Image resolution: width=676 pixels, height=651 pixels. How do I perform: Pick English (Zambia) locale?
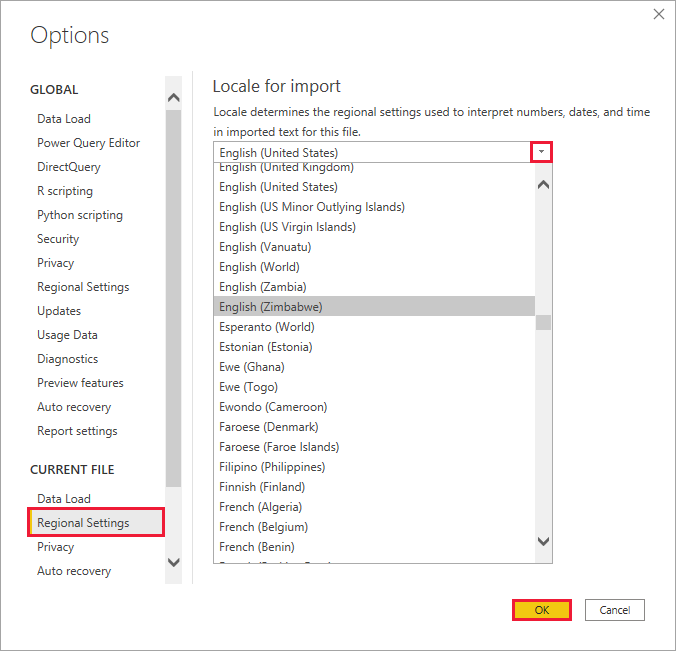[374, 287]
